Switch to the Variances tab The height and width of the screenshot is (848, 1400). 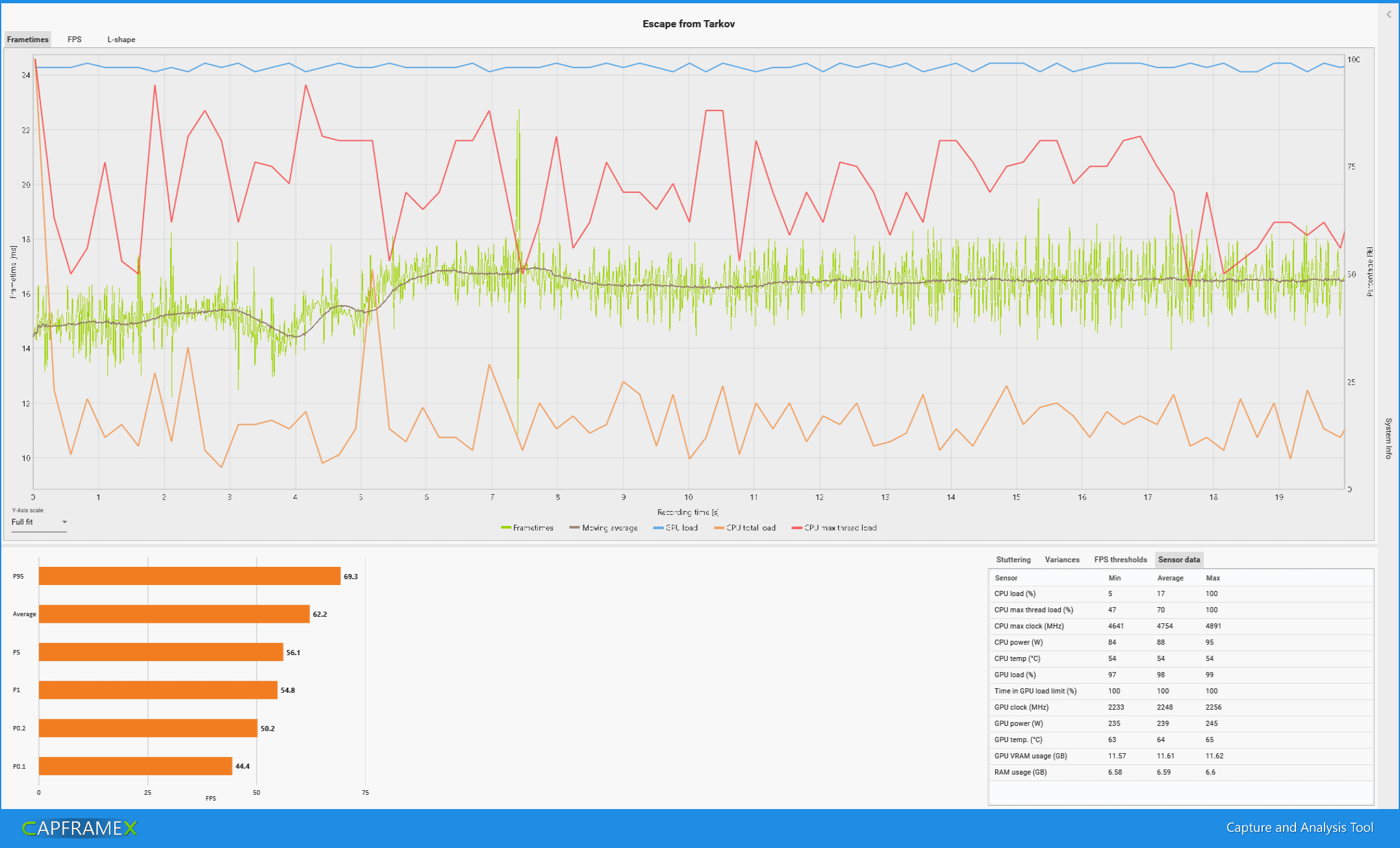[x=1062, y=560]
